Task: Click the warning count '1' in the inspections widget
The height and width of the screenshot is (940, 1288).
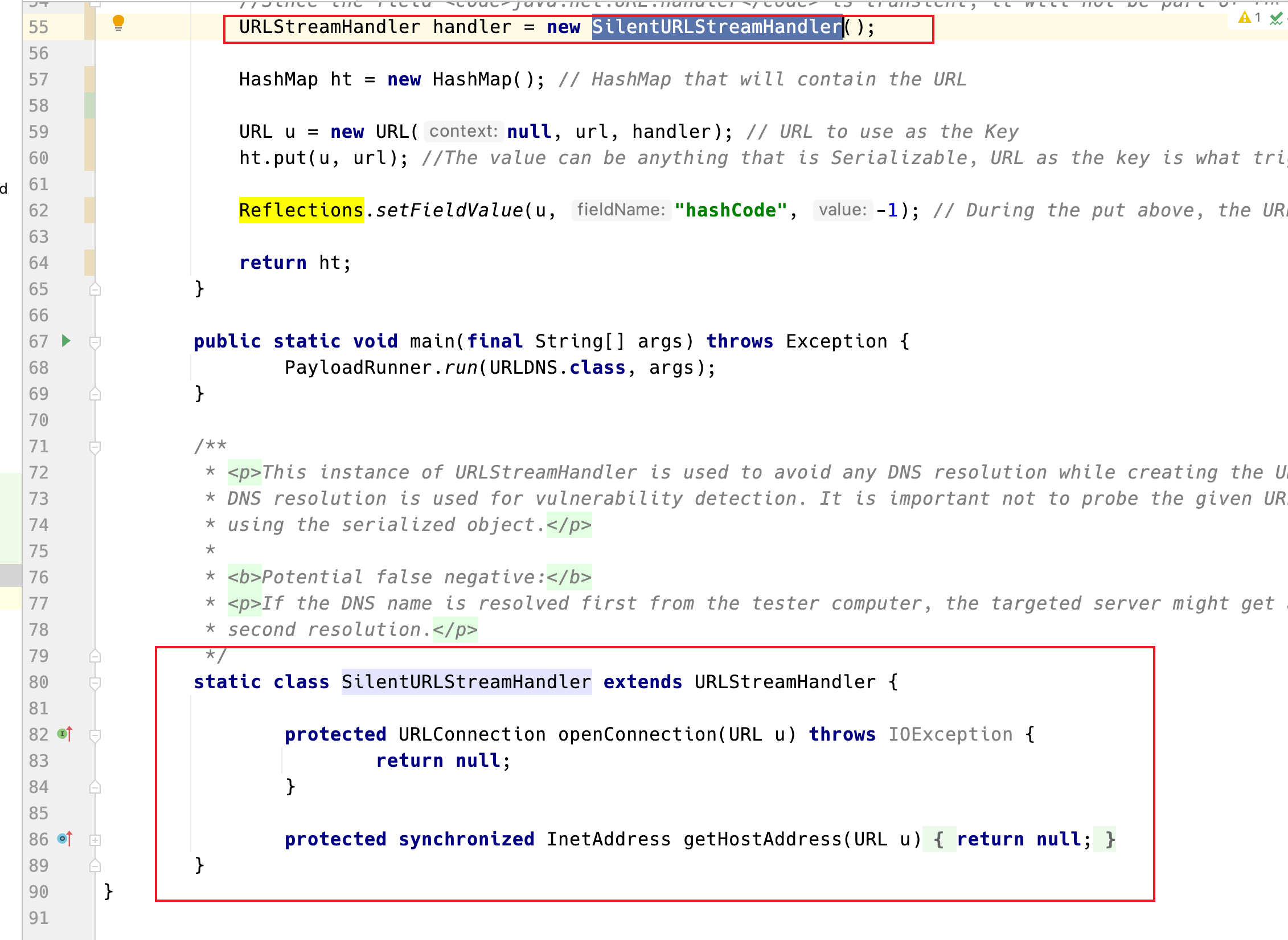Action: (x=1258, y=18)
